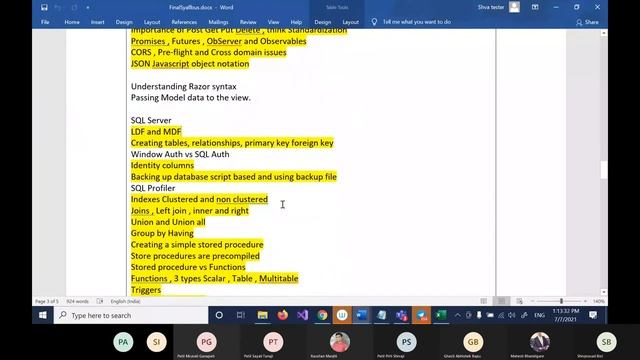Open Ribbon Display Options icon
The height and width of the screenshot is (360, 640).
[x=535, y=7]
